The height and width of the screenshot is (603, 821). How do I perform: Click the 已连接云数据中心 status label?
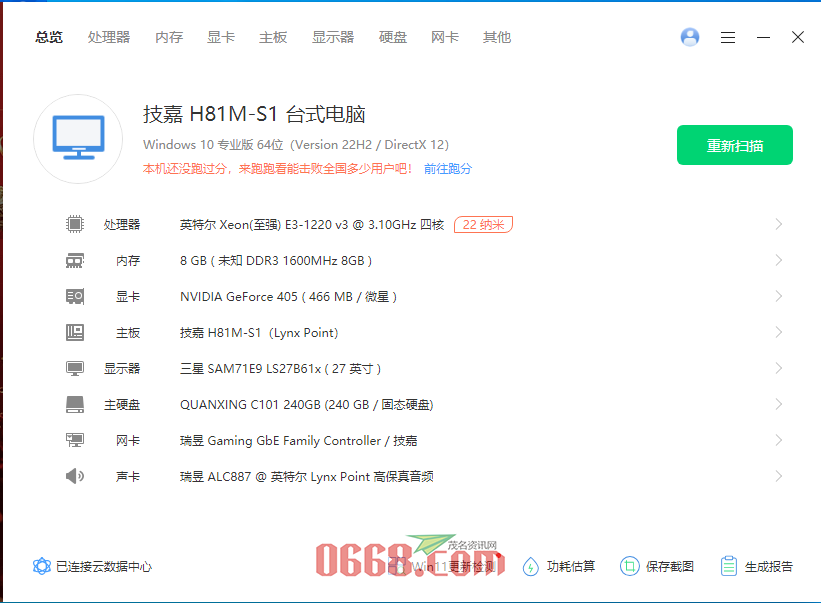(104, 566)
